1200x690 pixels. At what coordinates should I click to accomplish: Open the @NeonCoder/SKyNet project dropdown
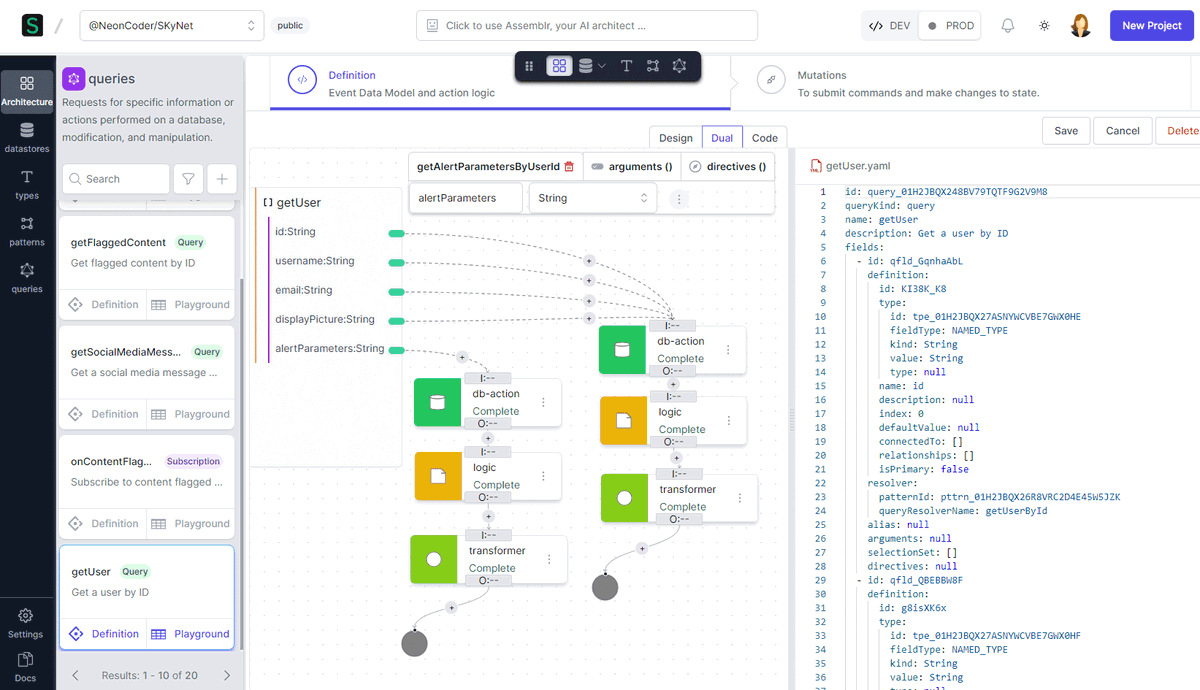(x=172, y=26)
